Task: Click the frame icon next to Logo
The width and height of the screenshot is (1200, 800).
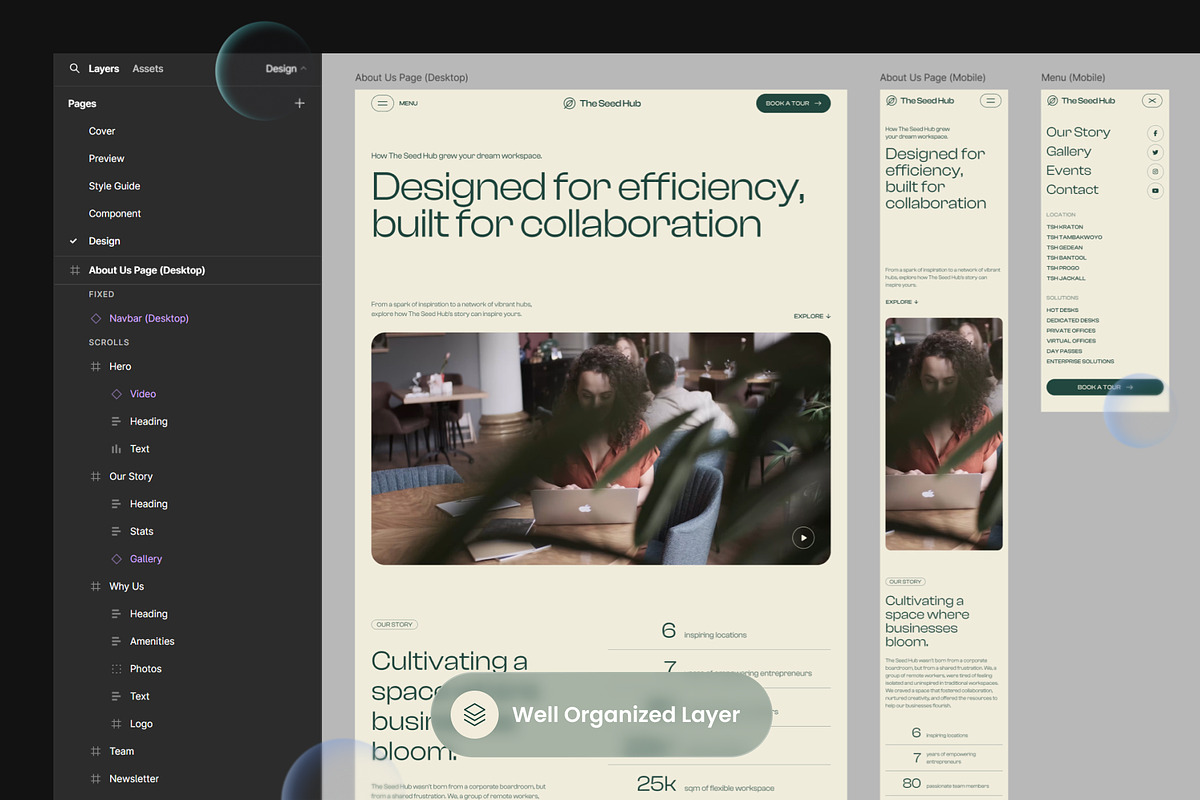Action: (116, 724)
